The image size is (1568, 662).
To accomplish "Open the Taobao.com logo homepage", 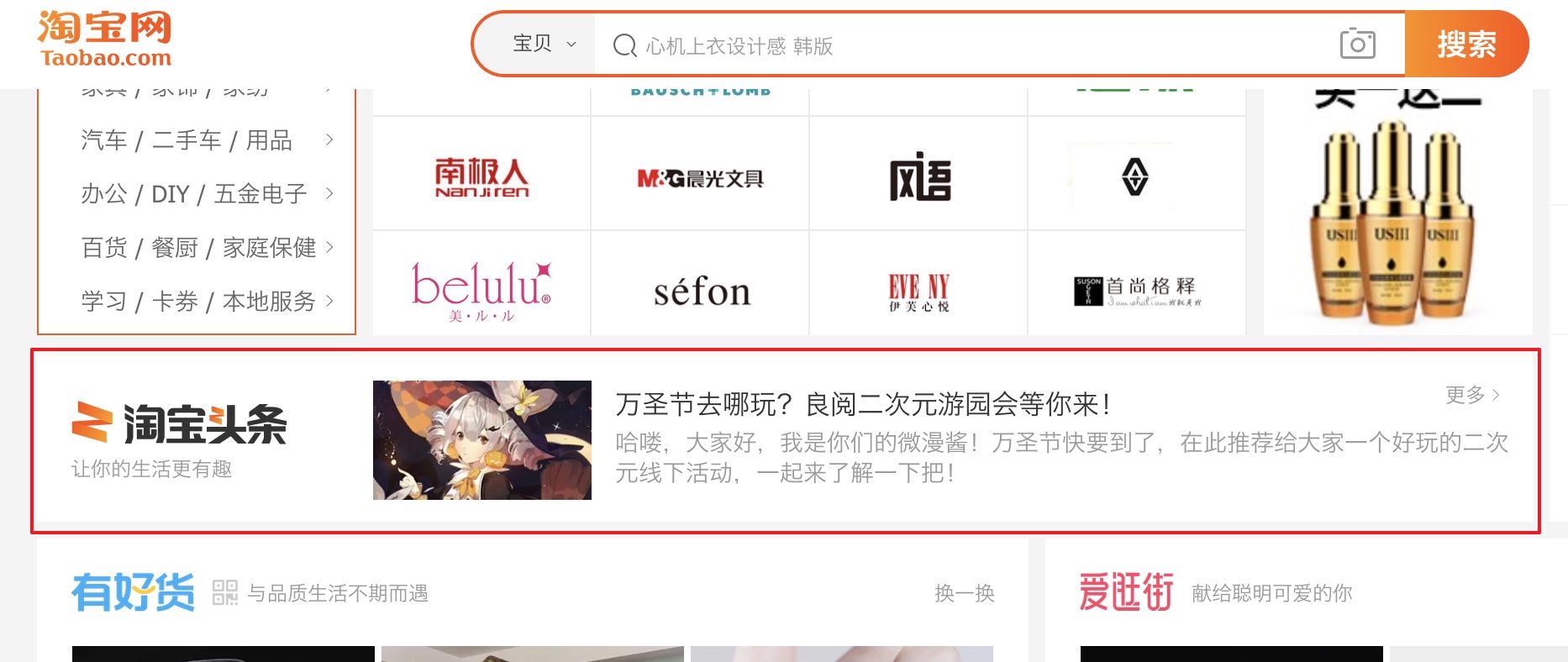I will pyautogui.click(x=105, y=39).
